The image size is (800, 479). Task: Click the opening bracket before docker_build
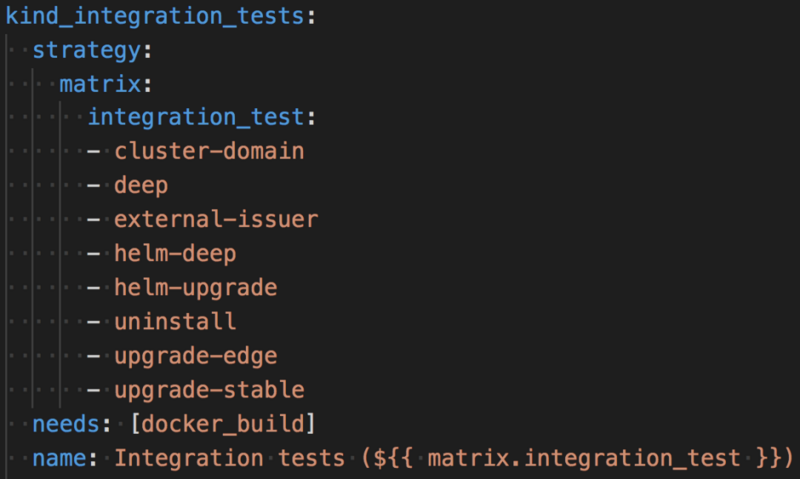click(135, 424)
